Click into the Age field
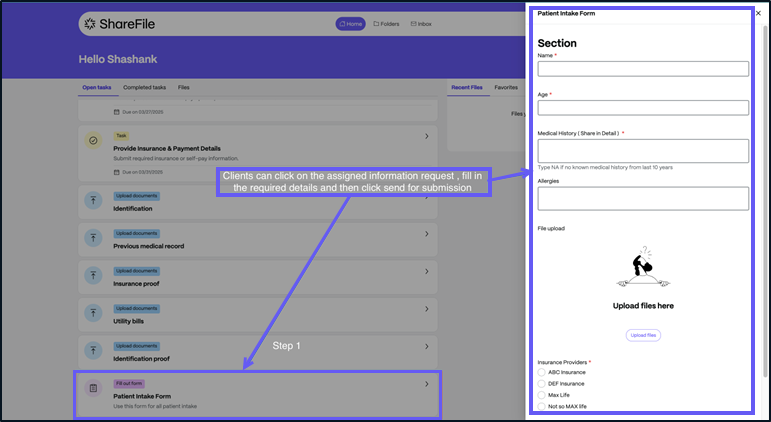771x422 pixels. (643, 108)
